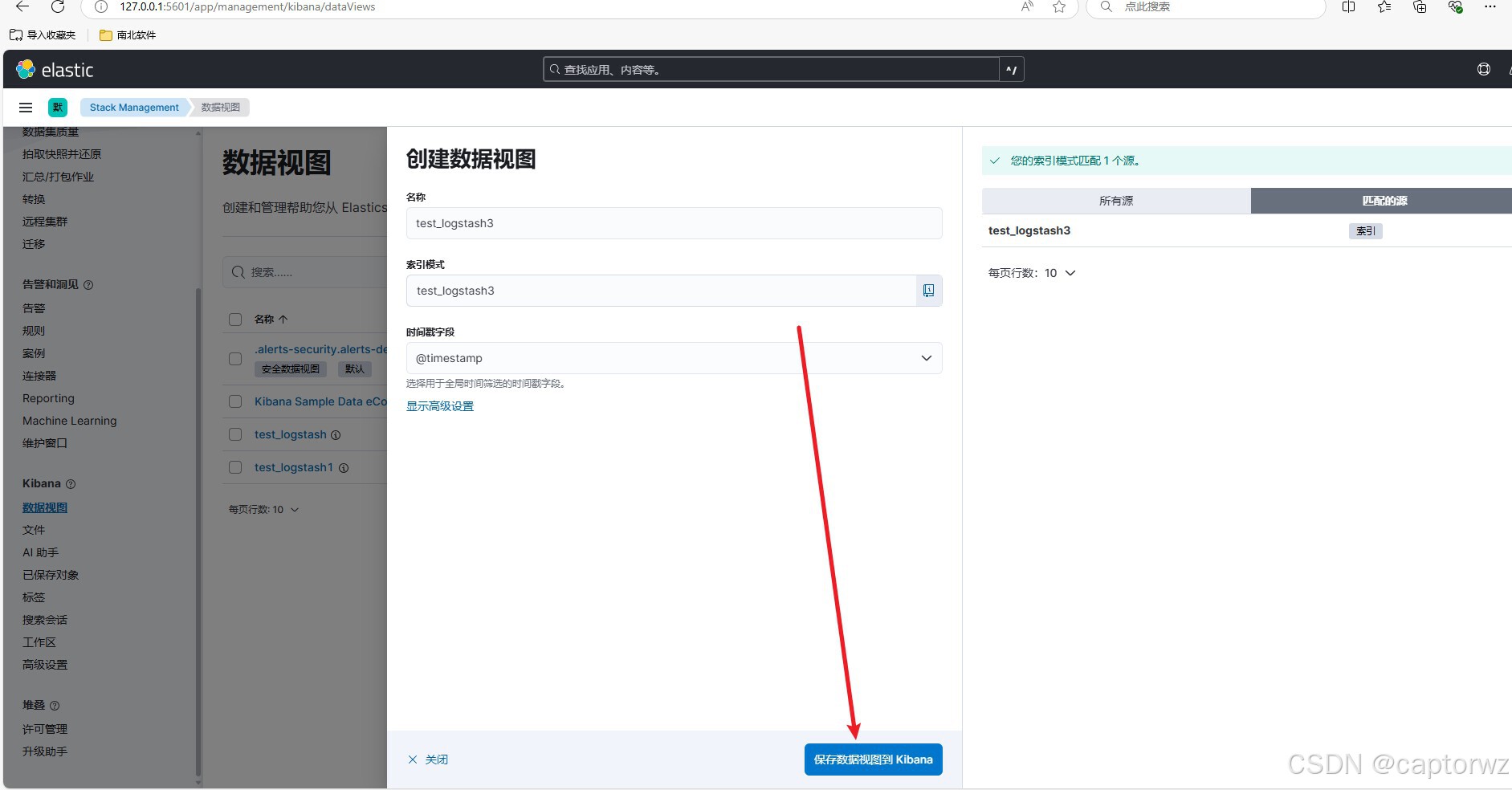Click the sort arrow by 名称 column
Image resolution: width=1512 pixels, height=790 pixels.
(283, 320)
